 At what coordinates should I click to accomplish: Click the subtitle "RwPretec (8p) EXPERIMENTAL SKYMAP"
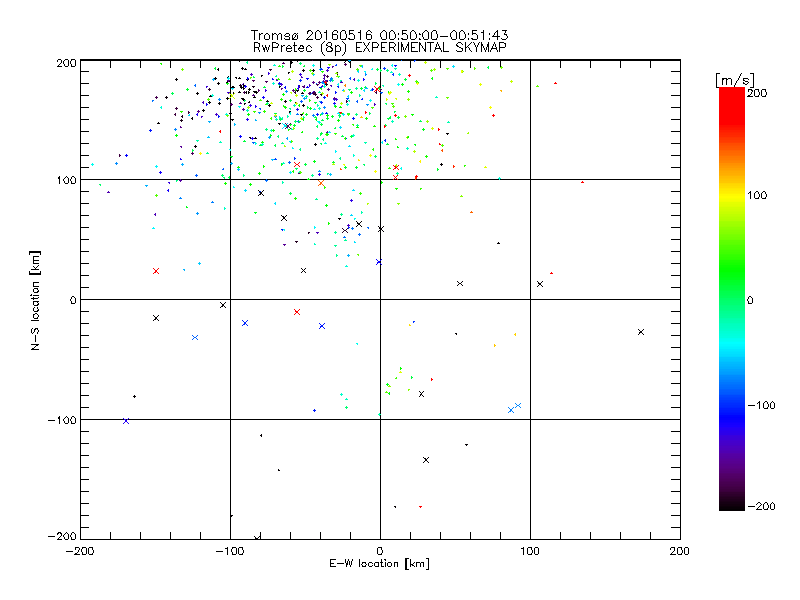(380, 47)
